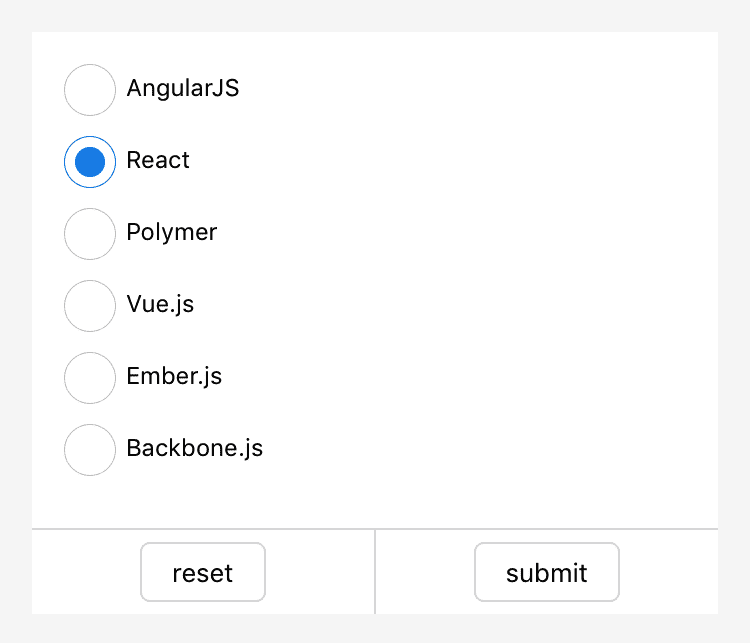This screenshot has height=643, width=750.
Task: Click the React text label
Action: [x=158, y=160]
